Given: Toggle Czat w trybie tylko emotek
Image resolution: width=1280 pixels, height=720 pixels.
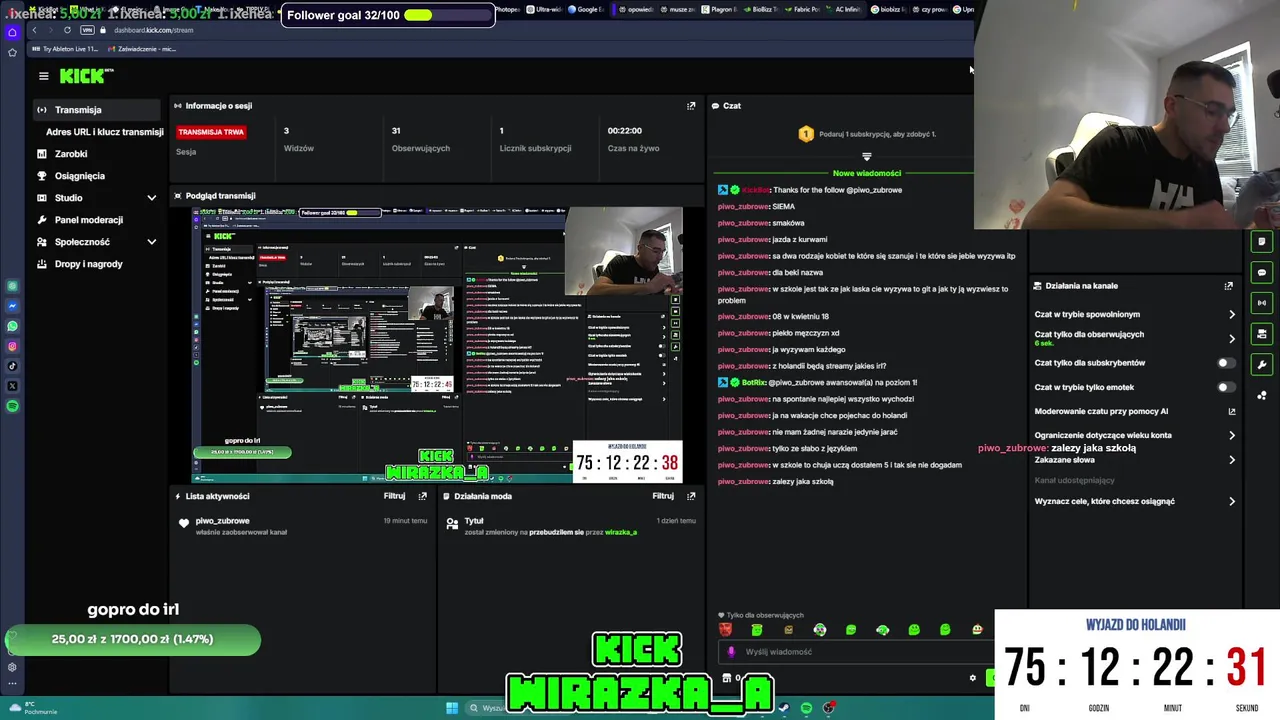Looking at the screenshot, I should click(x=1225, y=387).
